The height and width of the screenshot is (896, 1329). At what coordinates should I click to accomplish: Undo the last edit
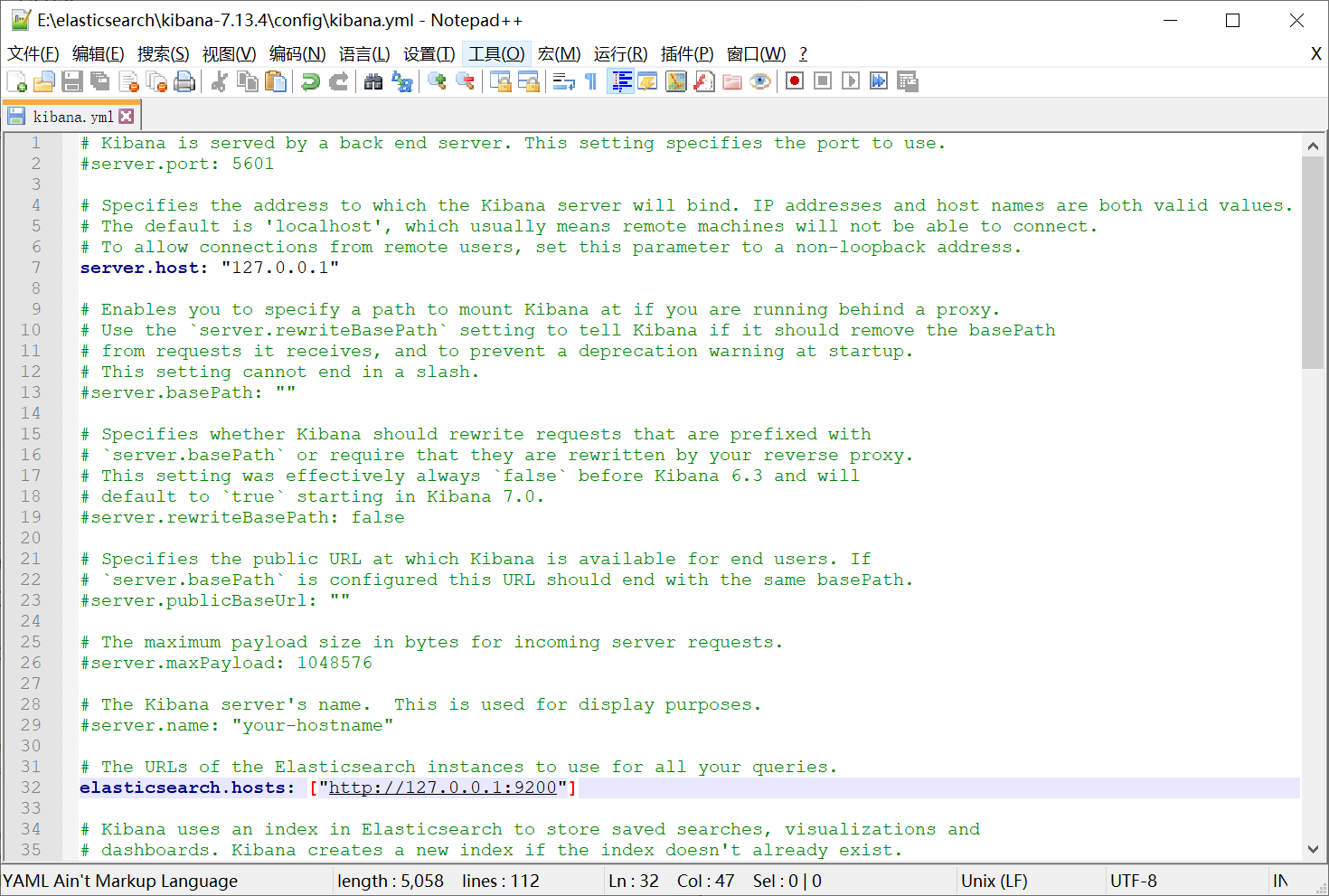pos(310,81)
